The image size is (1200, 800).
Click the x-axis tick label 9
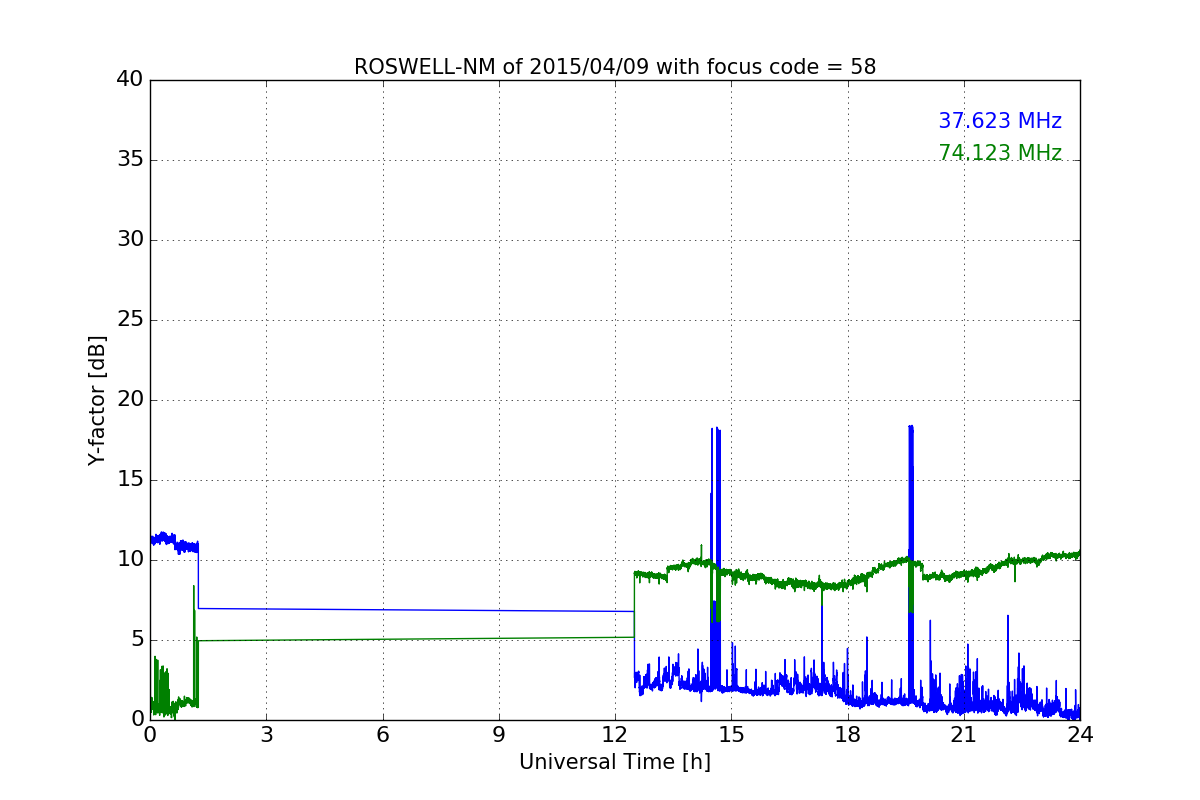click(499, 735)
